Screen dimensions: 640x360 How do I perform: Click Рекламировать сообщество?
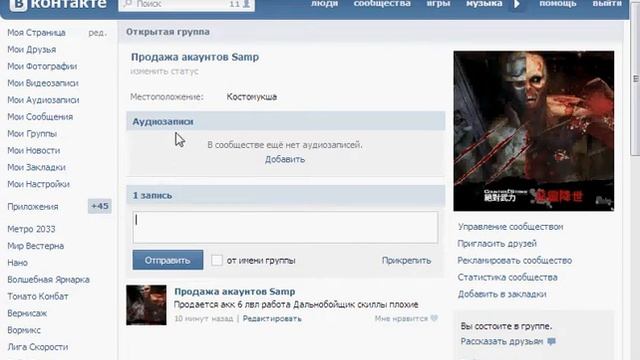[x=514, y=260]
